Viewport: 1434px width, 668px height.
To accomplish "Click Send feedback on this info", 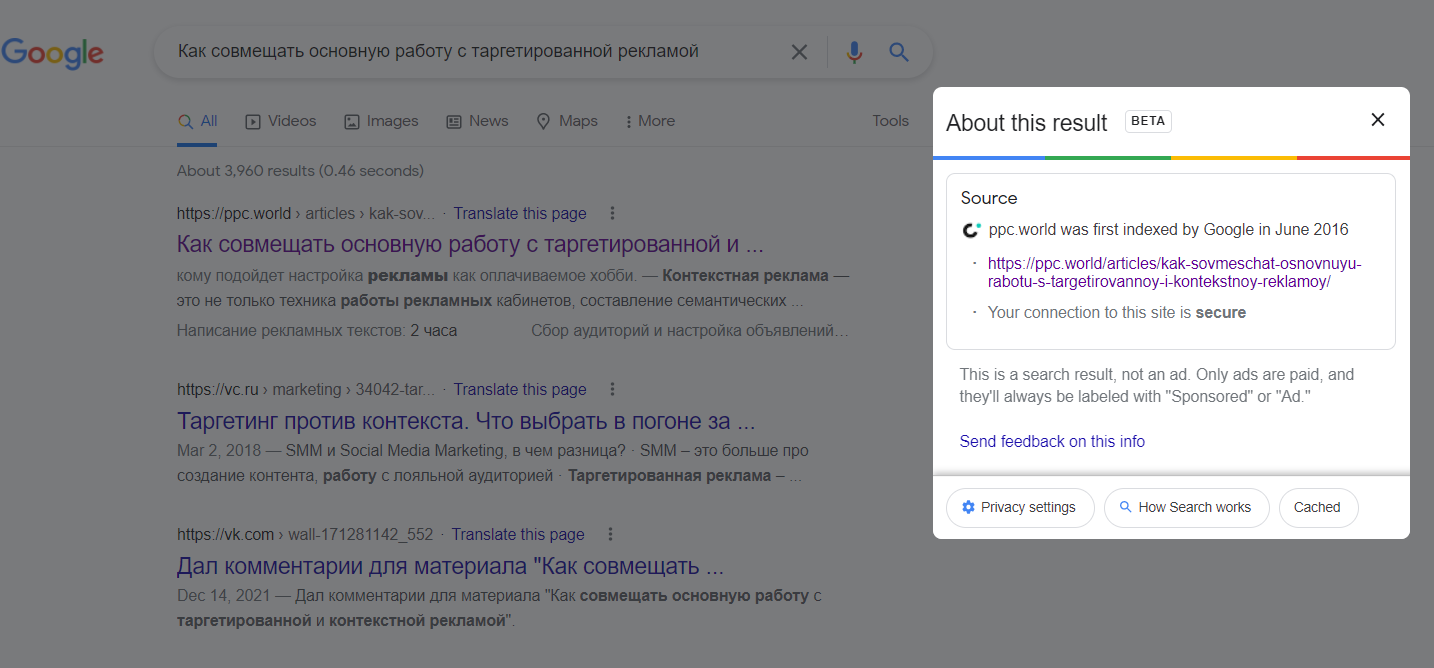I will 1052,441.
